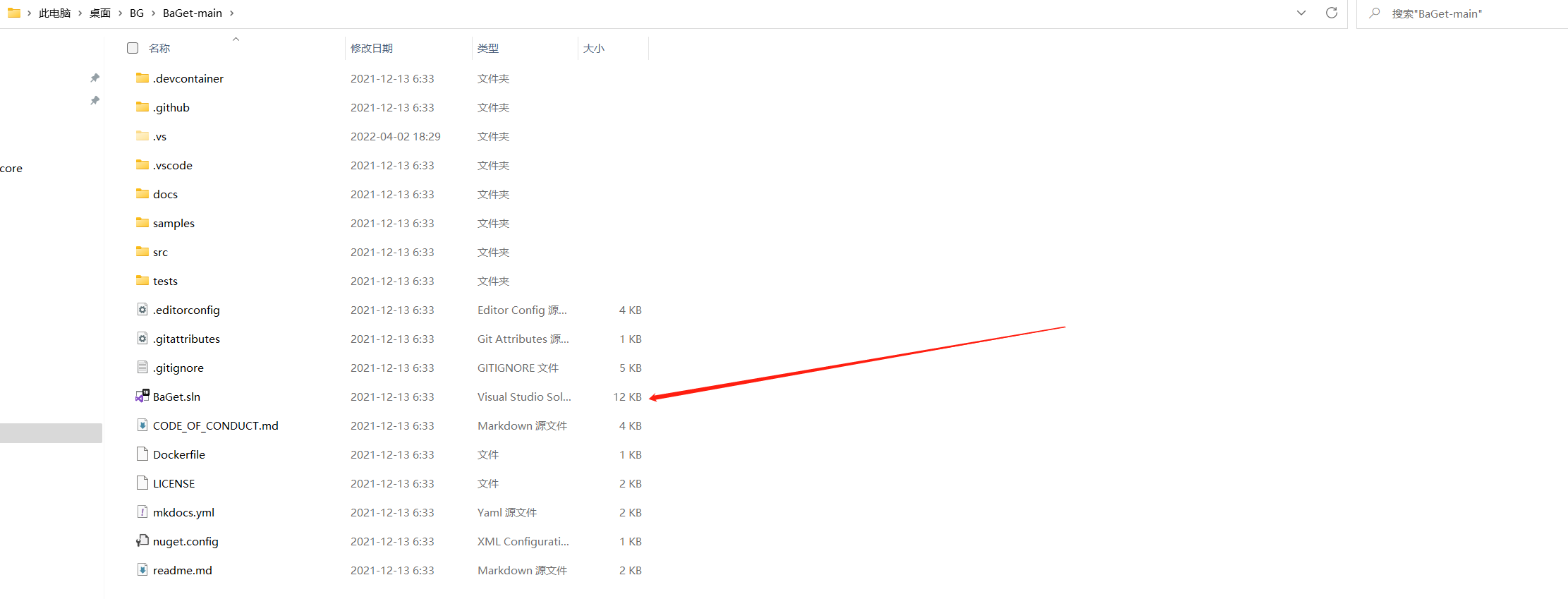This screenshot has height=599, width=1568.
Task: Click the first pin icon in sidebar
Action: click(x=95, y=78)
